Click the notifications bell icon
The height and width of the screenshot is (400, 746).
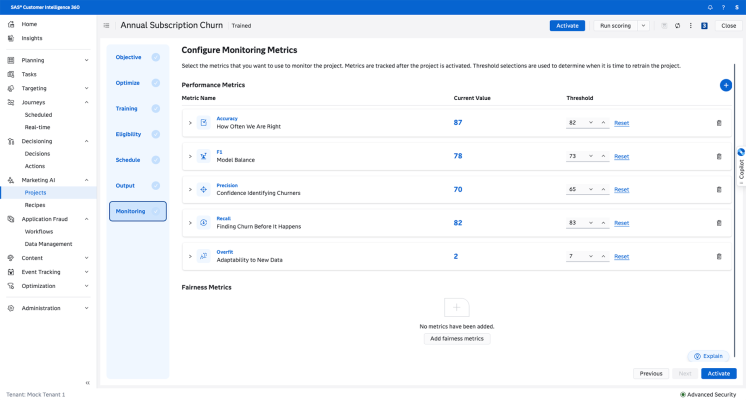[x=709, y=7]
